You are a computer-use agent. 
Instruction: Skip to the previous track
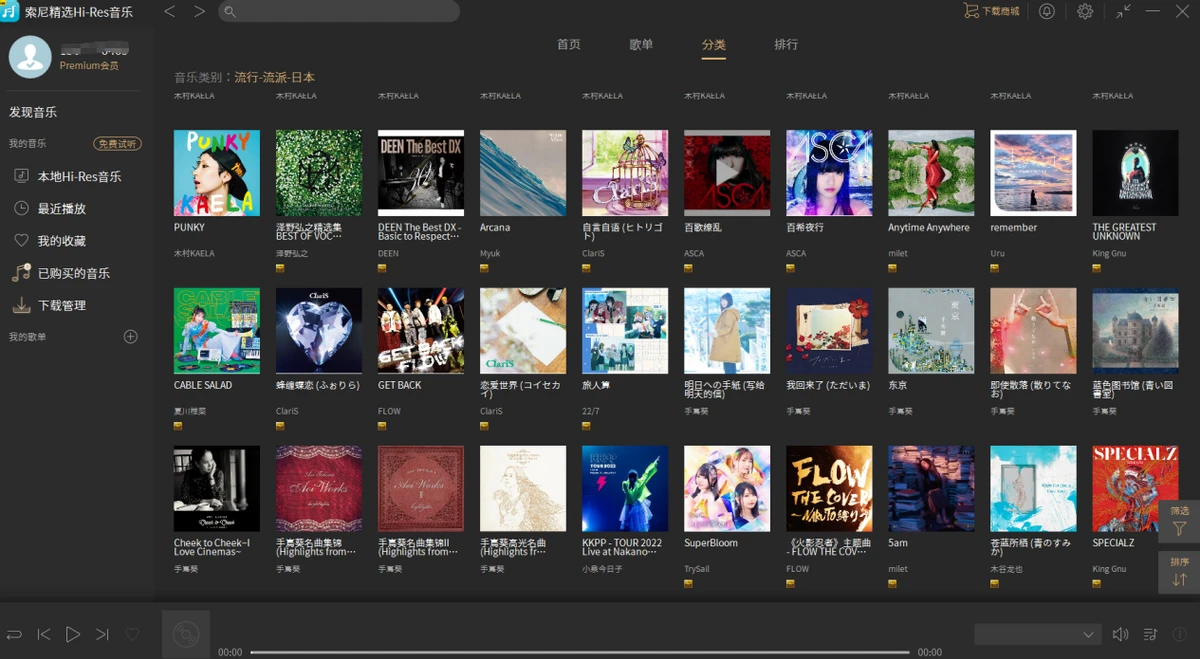(44, 634)
